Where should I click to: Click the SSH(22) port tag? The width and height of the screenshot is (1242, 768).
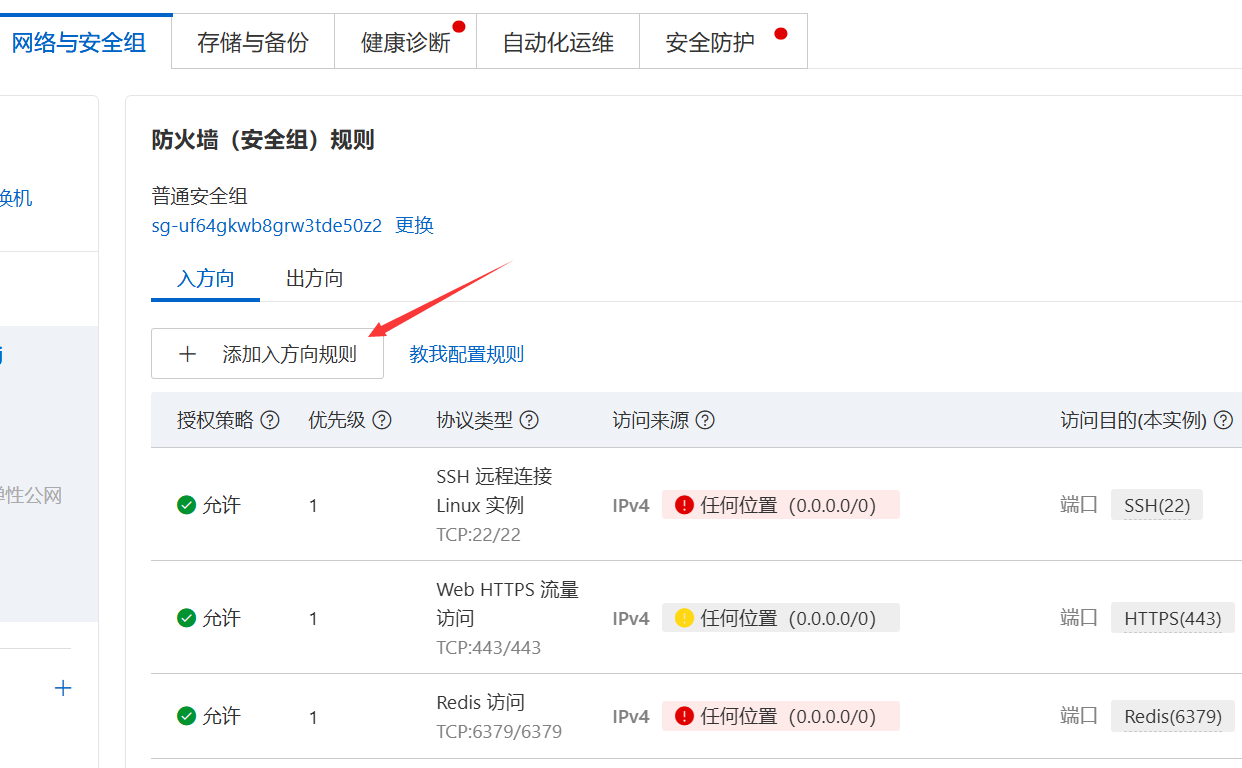tap(1157, 505)
